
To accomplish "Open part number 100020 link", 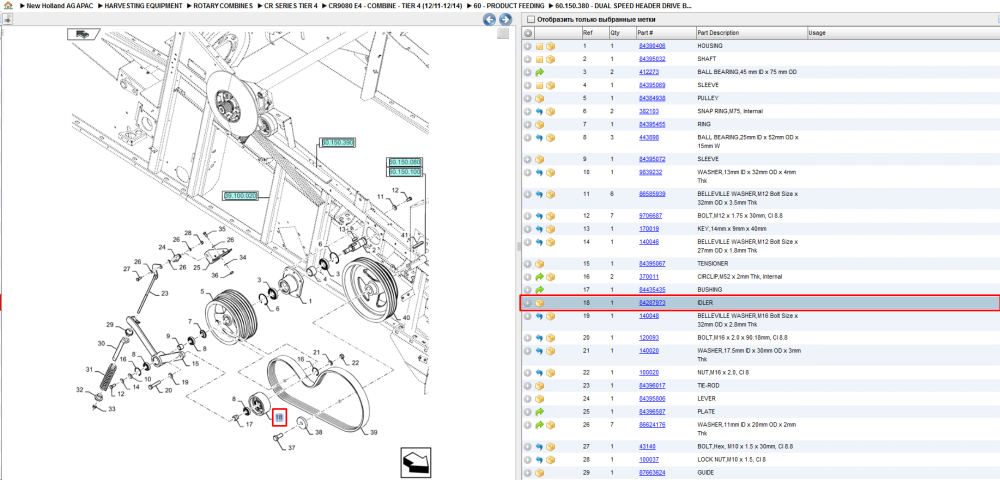I will tap(649, 372).
